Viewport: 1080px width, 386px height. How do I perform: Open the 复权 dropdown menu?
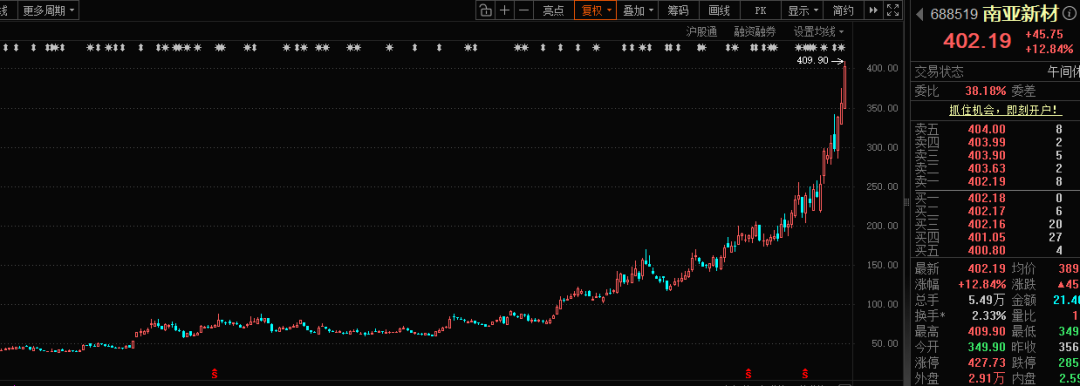(595, 10)
